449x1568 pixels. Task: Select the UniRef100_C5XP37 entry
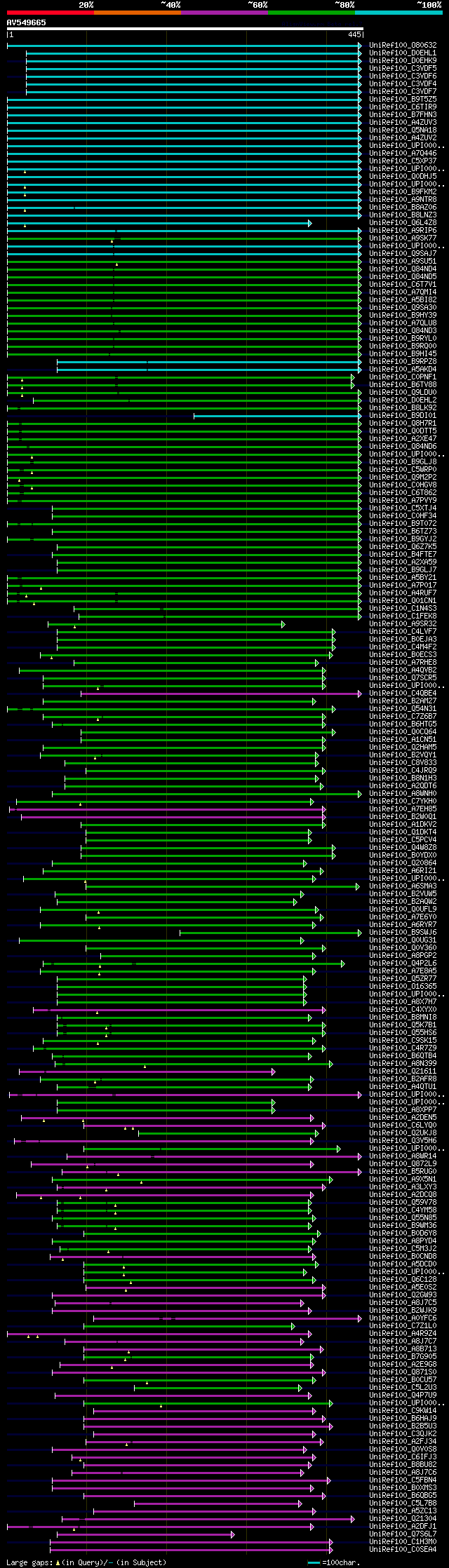[x=403, y=161]
